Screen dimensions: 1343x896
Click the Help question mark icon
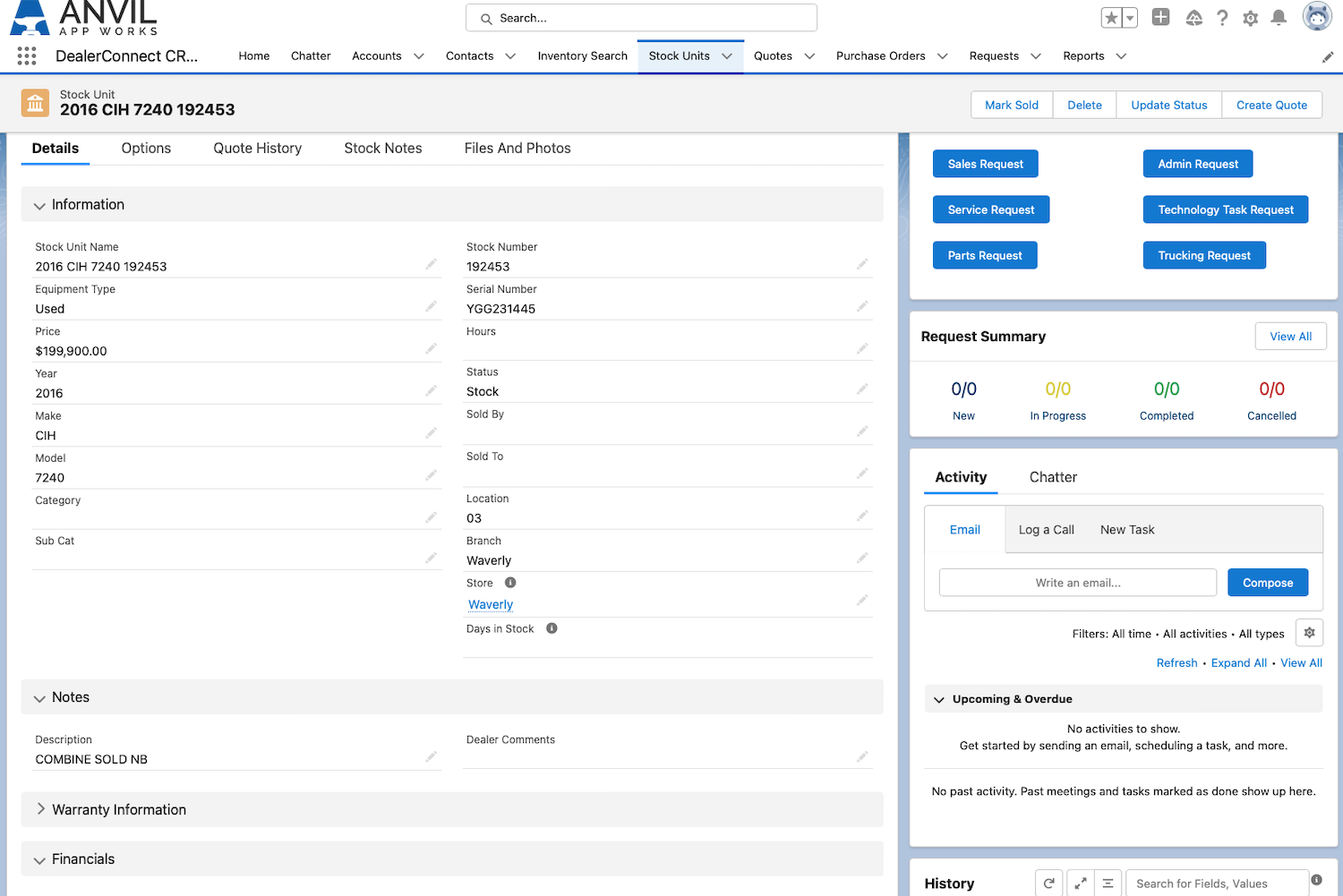[x=1222, y=18]
